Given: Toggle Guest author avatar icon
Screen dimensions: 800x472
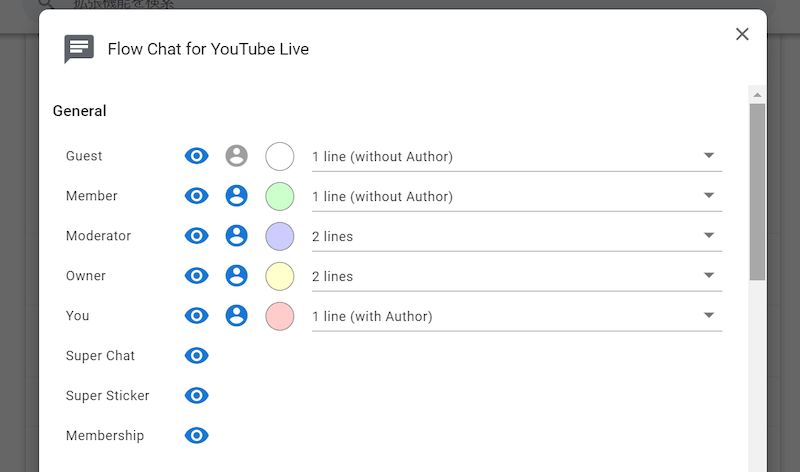Looking at the screenshot, I should [236, 156].
